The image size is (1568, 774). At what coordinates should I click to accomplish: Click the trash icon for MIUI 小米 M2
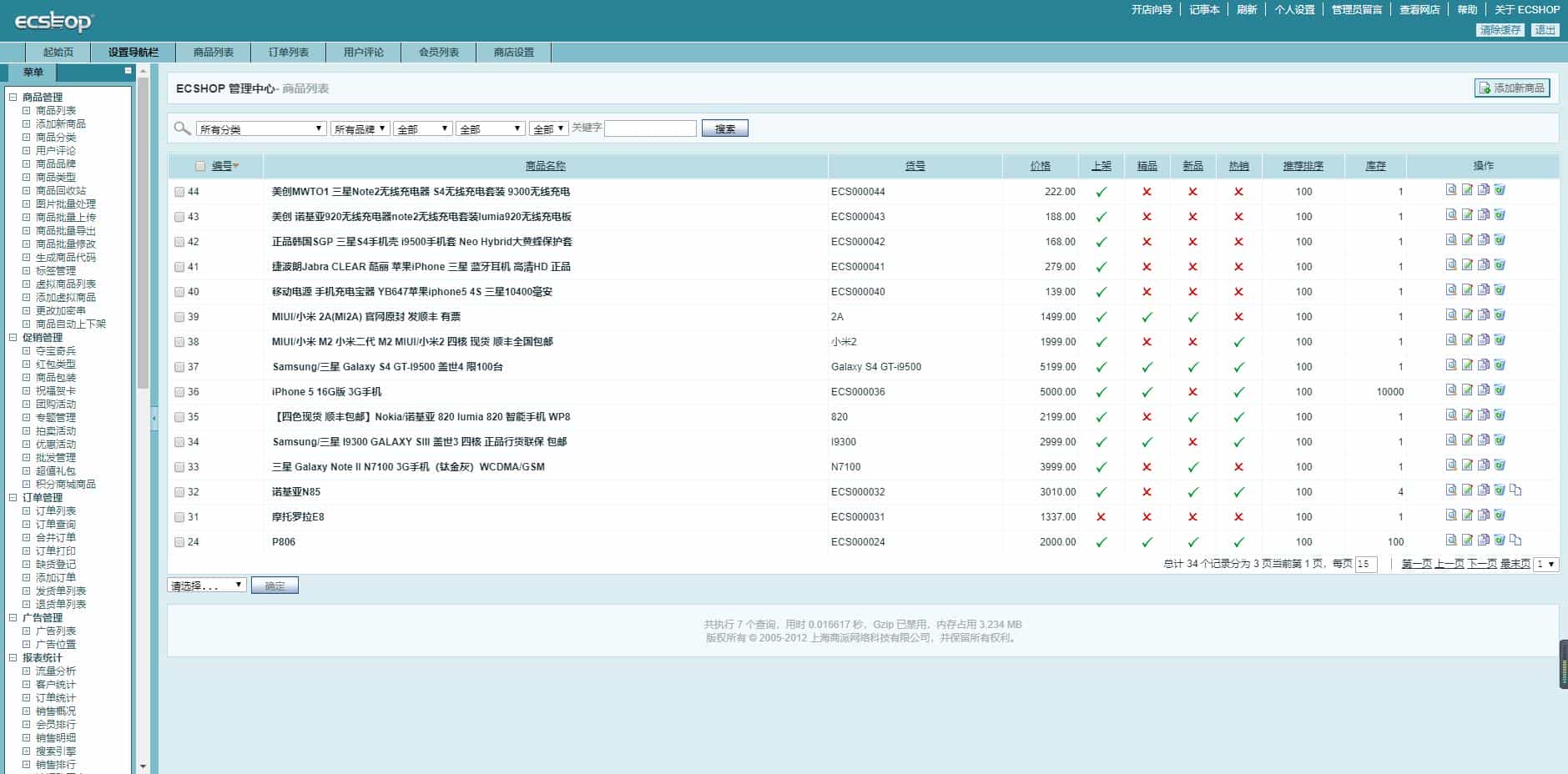pyautogui.click(x=1499, y=341)
